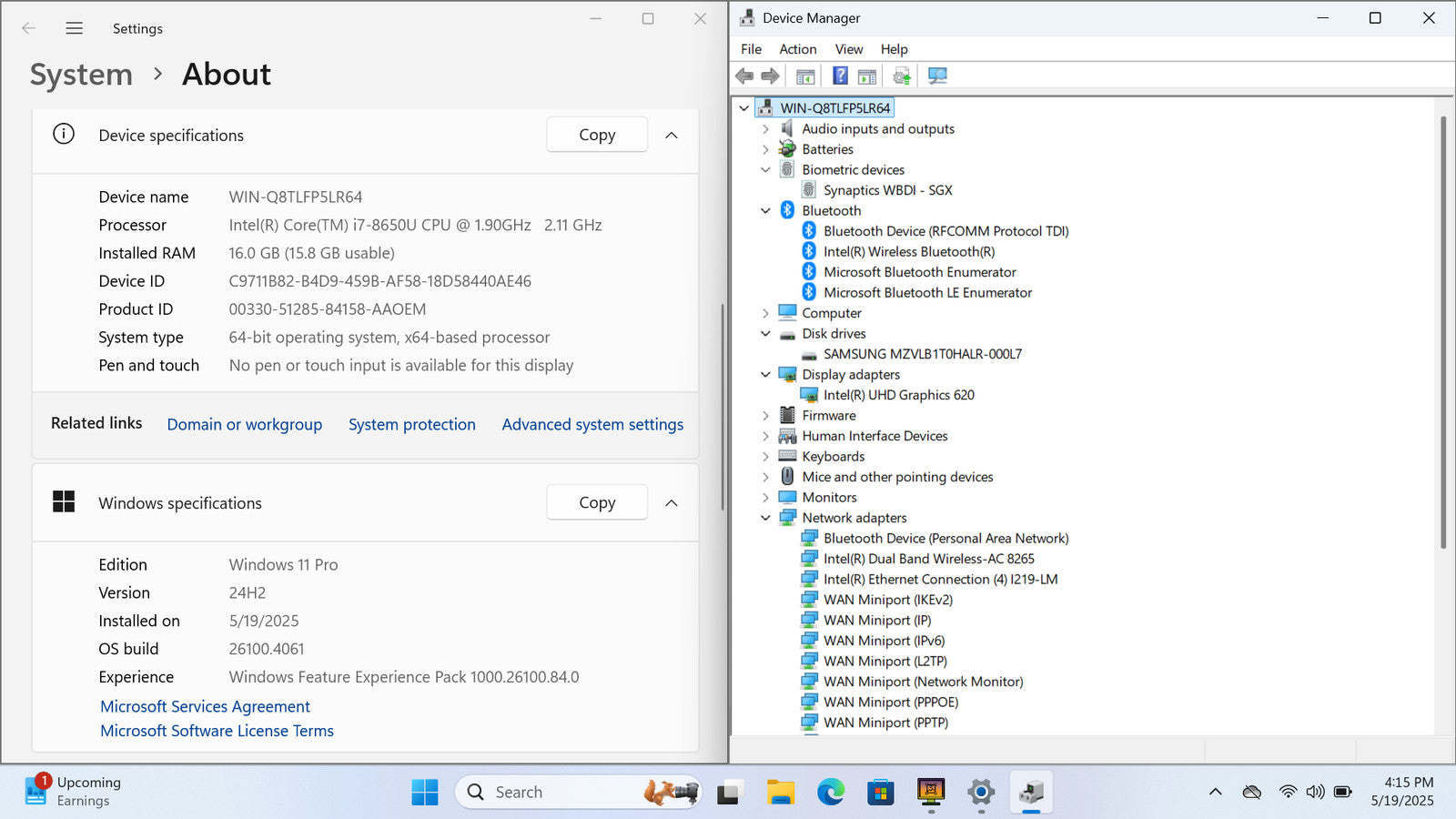Click the Settings back arrow
The width and height of the screenshot is (1456, 819).
click(29, 28)
